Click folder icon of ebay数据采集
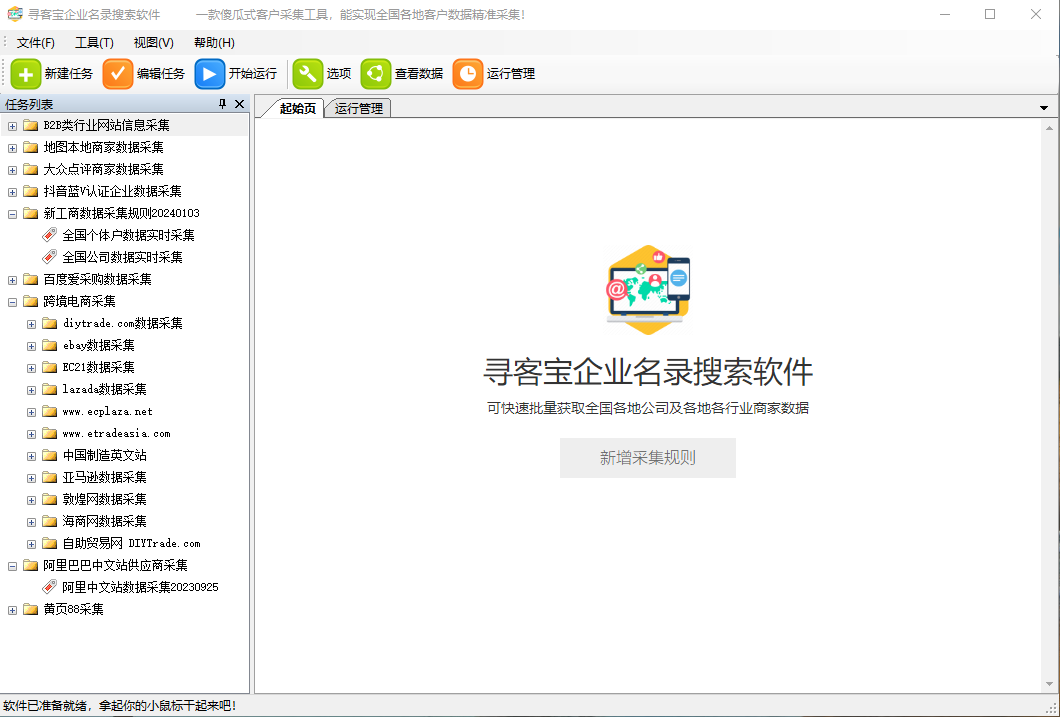The image size is (1060, 717). tap(49, 345)
